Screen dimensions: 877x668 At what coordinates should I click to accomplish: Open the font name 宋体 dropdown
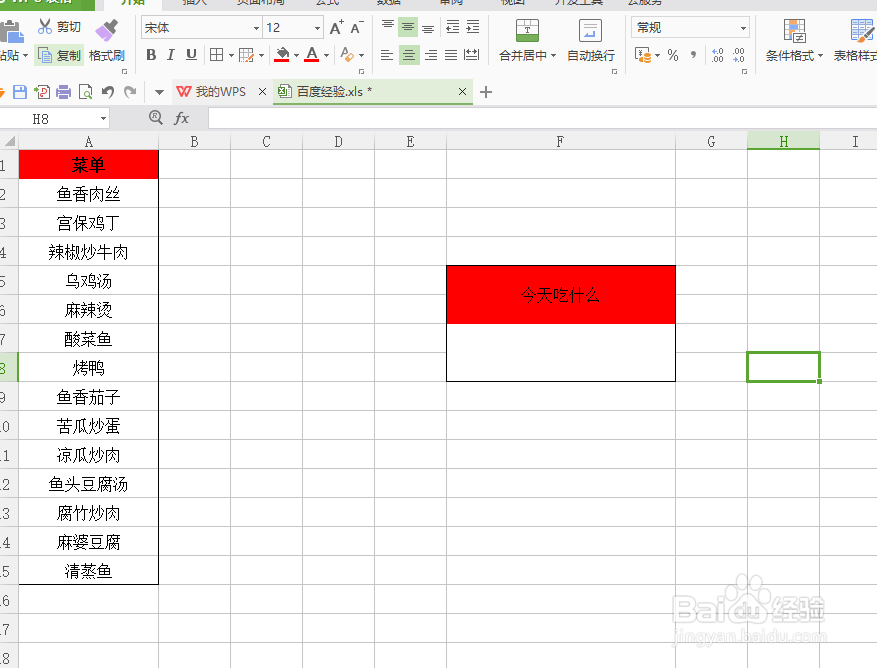coord(256,27)
